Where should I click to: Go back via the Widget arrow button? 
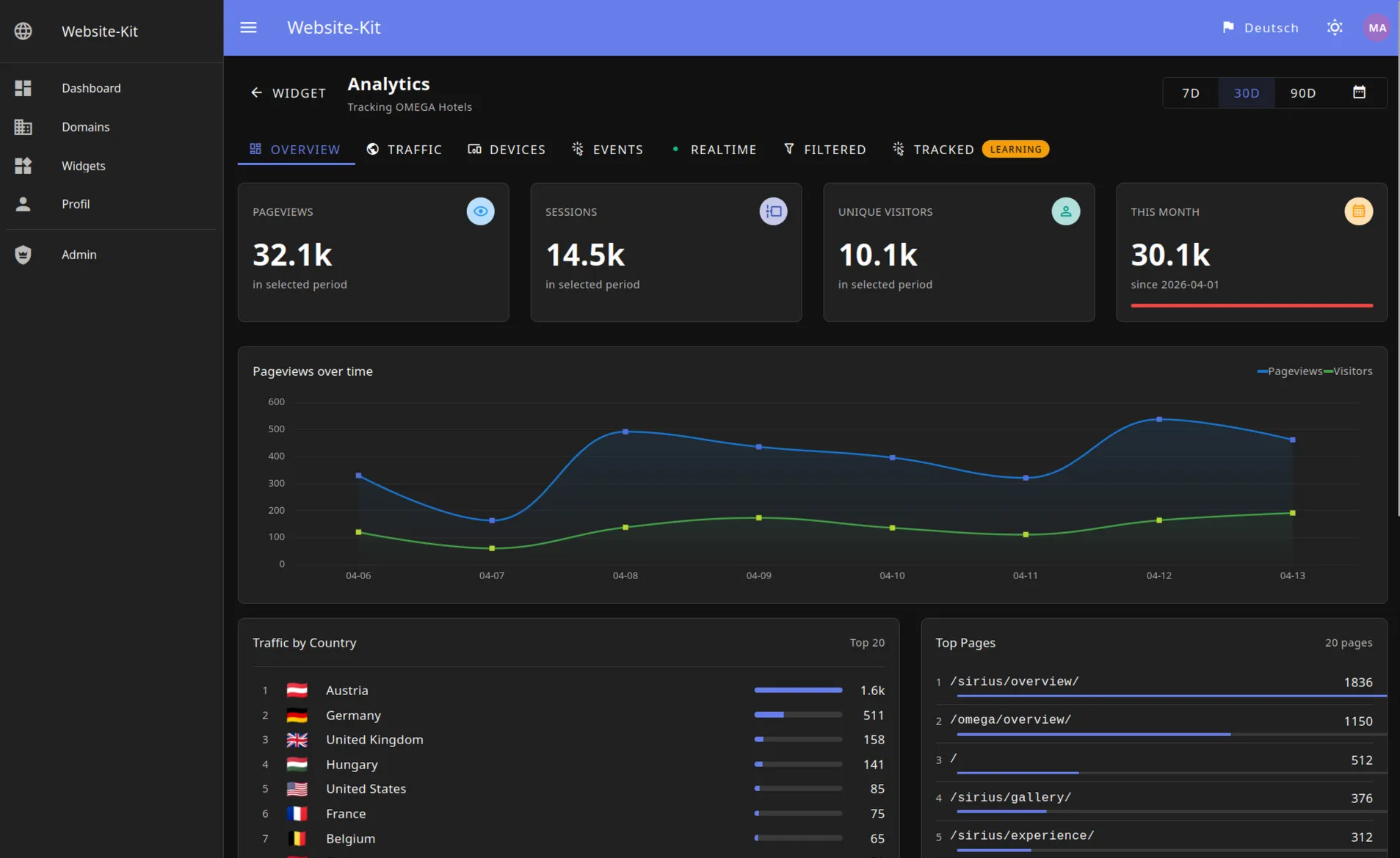[288, 92]
